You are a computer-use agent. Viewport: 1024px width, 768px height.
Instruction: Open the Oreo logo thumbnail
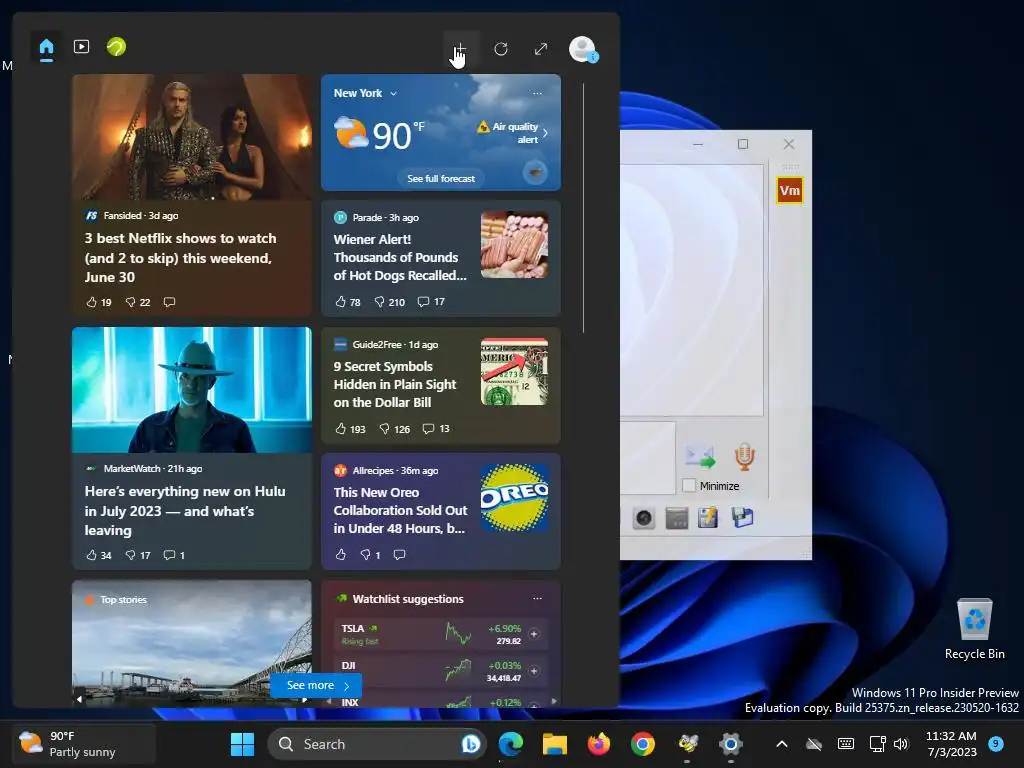(515, 498)
